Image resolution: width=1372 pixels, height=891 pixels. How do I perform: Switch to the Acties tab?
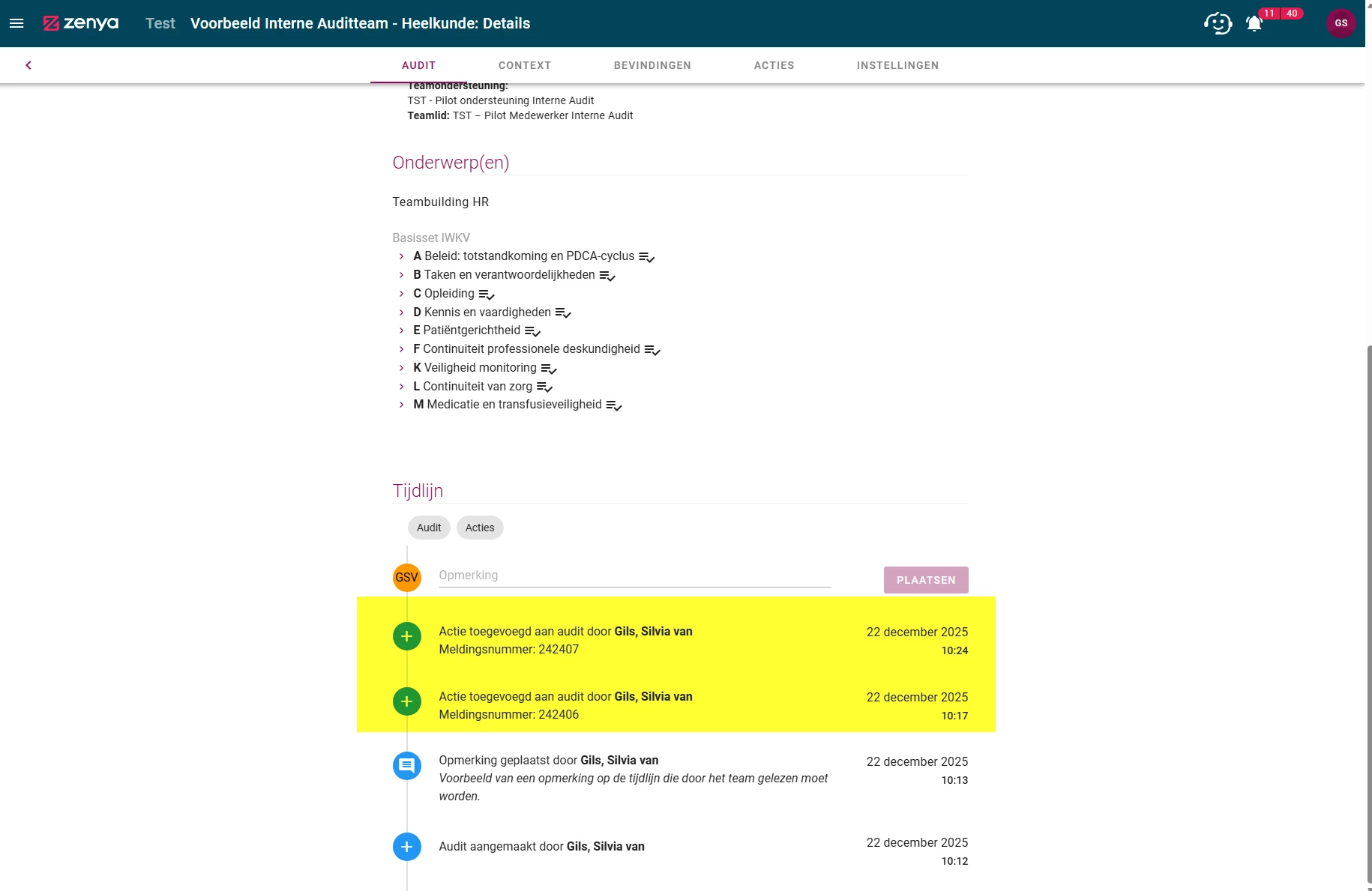click(774, 65)
